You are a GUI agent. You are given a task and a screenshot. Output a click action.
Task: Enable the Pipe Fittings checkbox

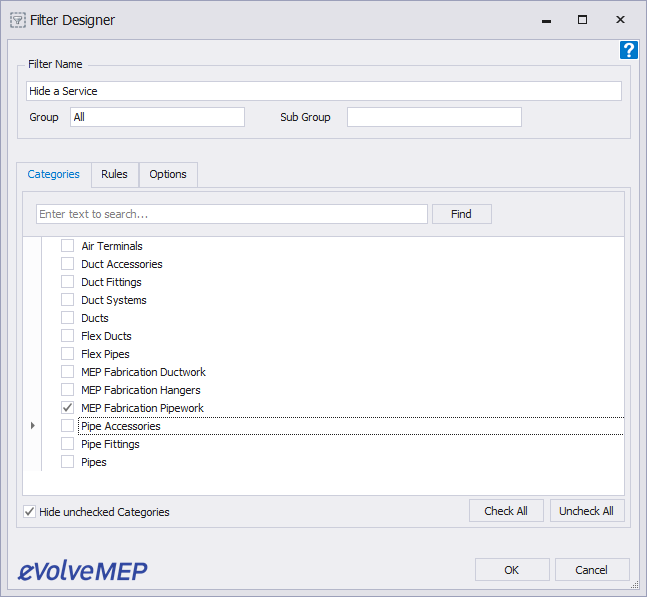coord(67,444)
